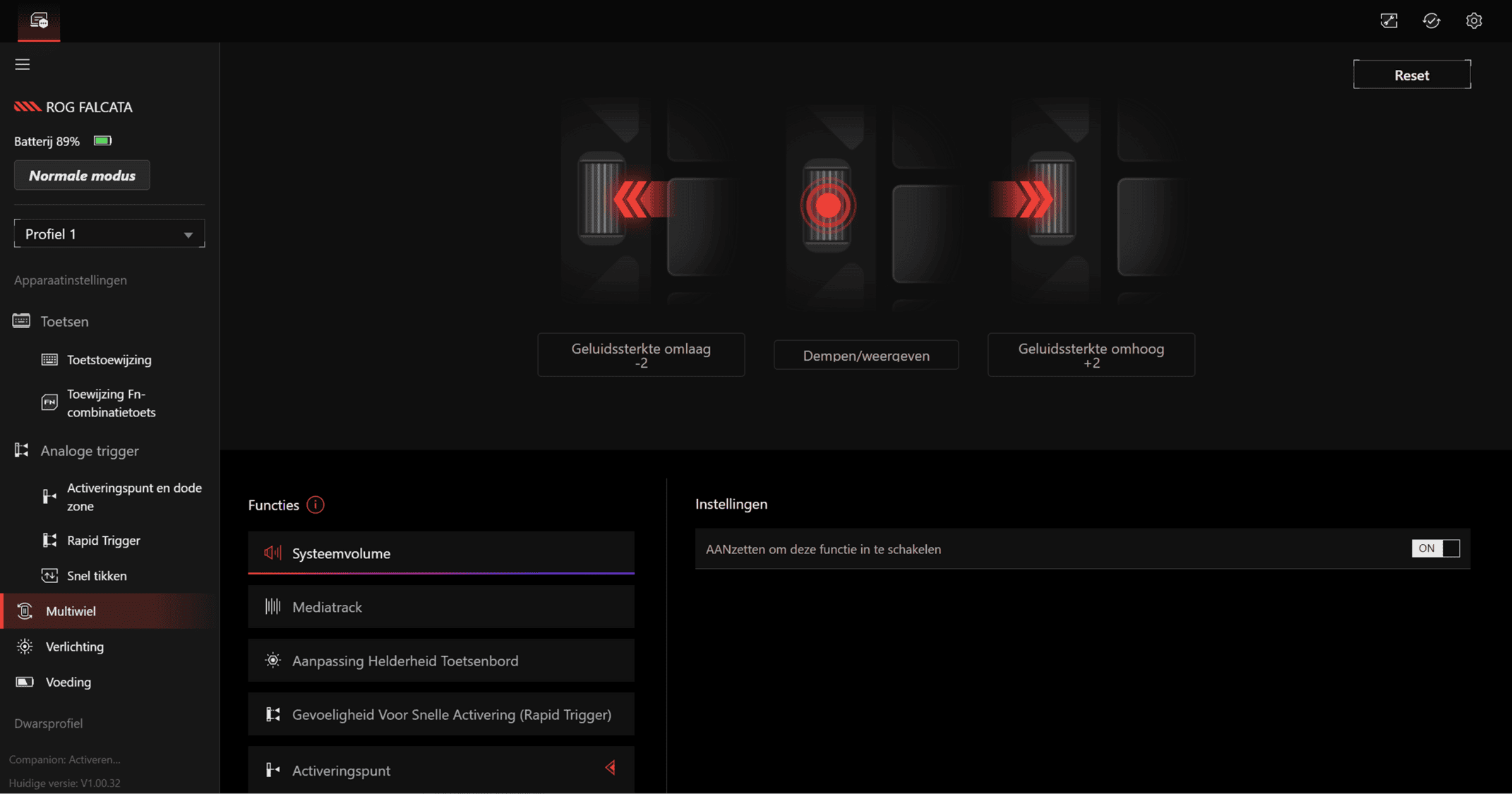
Task: Click the Snel tikken icon
Action: [x=49, y=576]
